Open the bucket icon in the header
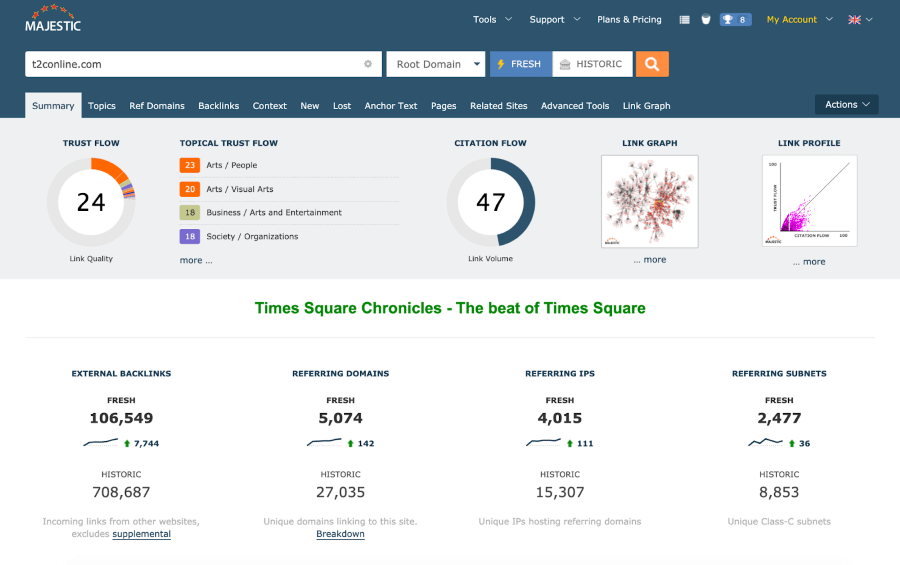The image size is (900, 565). 706,19
